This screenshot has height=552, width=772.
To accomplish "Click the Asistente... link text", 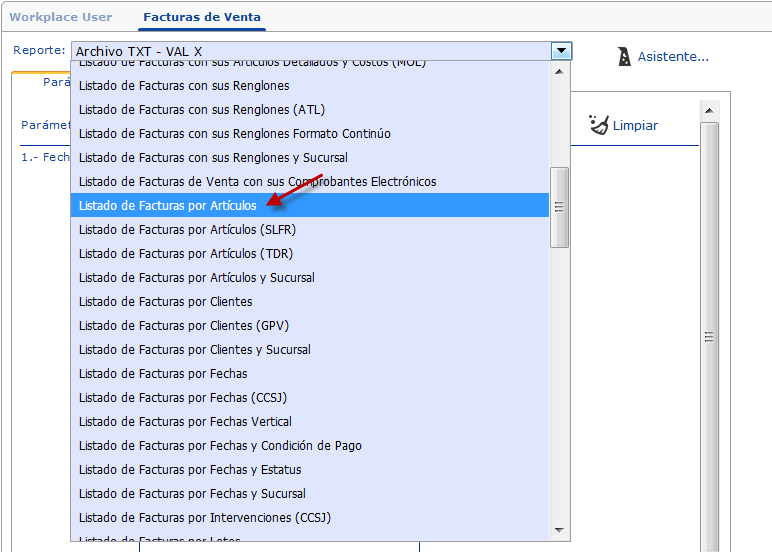I will click(673, 57).
